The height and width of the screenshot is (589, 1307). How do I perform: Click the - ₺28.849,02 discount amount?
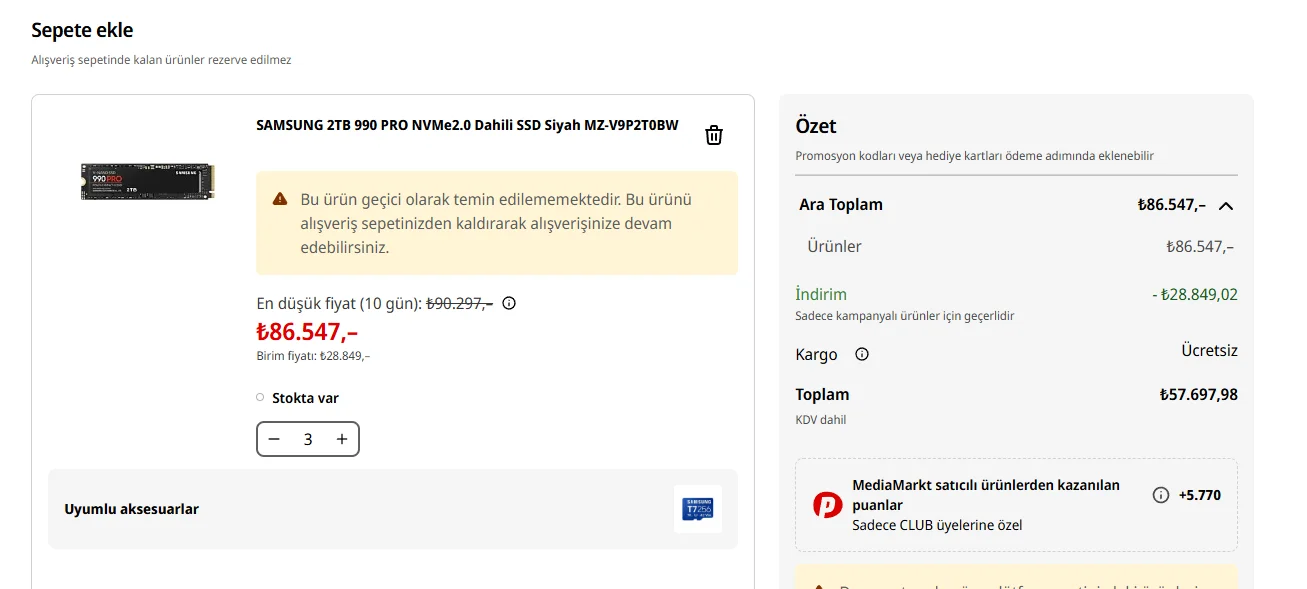pyautogui.click(x=1195, y=294)
